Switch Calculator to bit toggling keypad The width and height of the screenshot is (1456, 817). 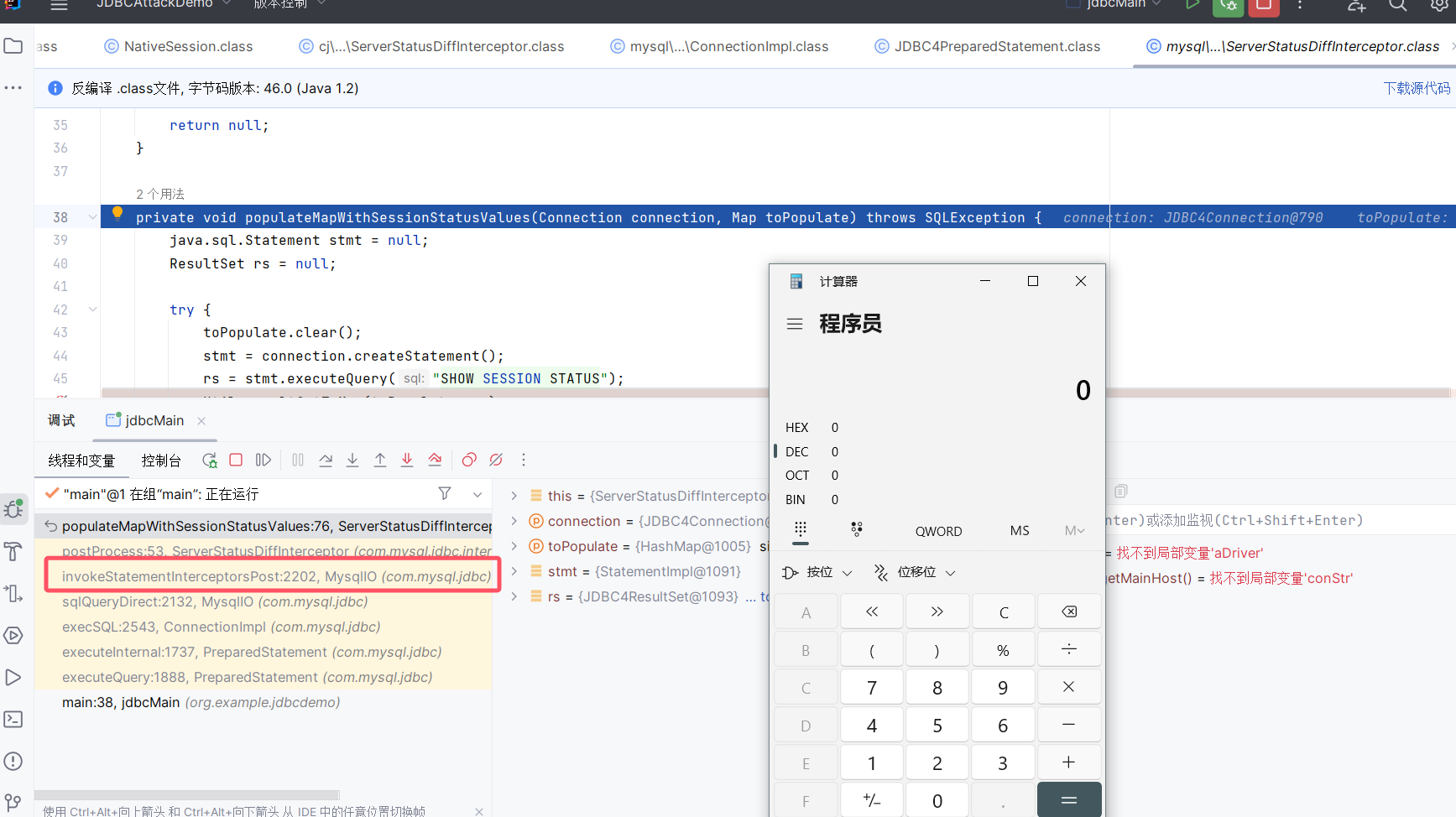pos(857,529)
